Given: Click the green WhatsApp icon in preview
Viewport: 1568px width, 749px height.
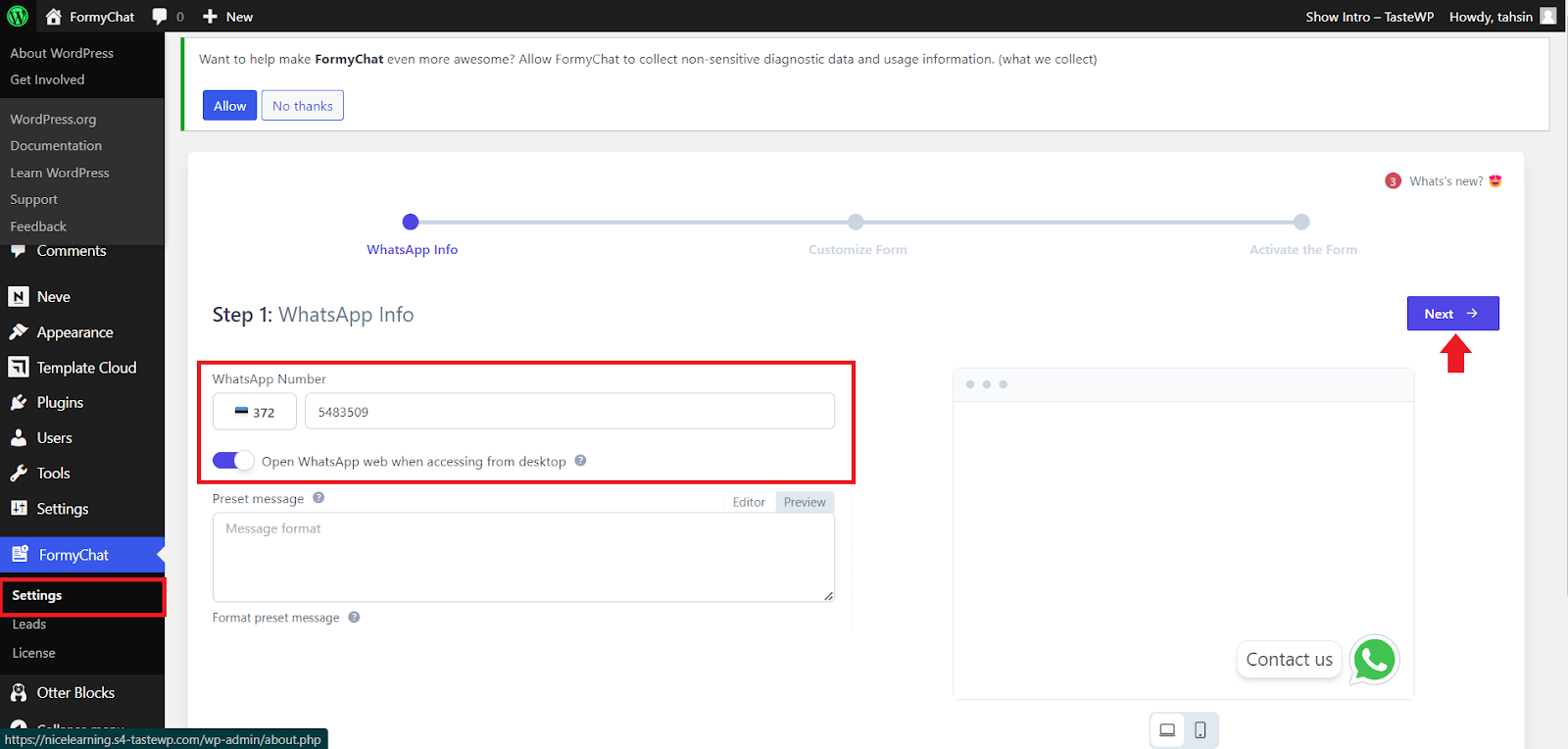Looking at the screenshot, I should click(1374, 660).
